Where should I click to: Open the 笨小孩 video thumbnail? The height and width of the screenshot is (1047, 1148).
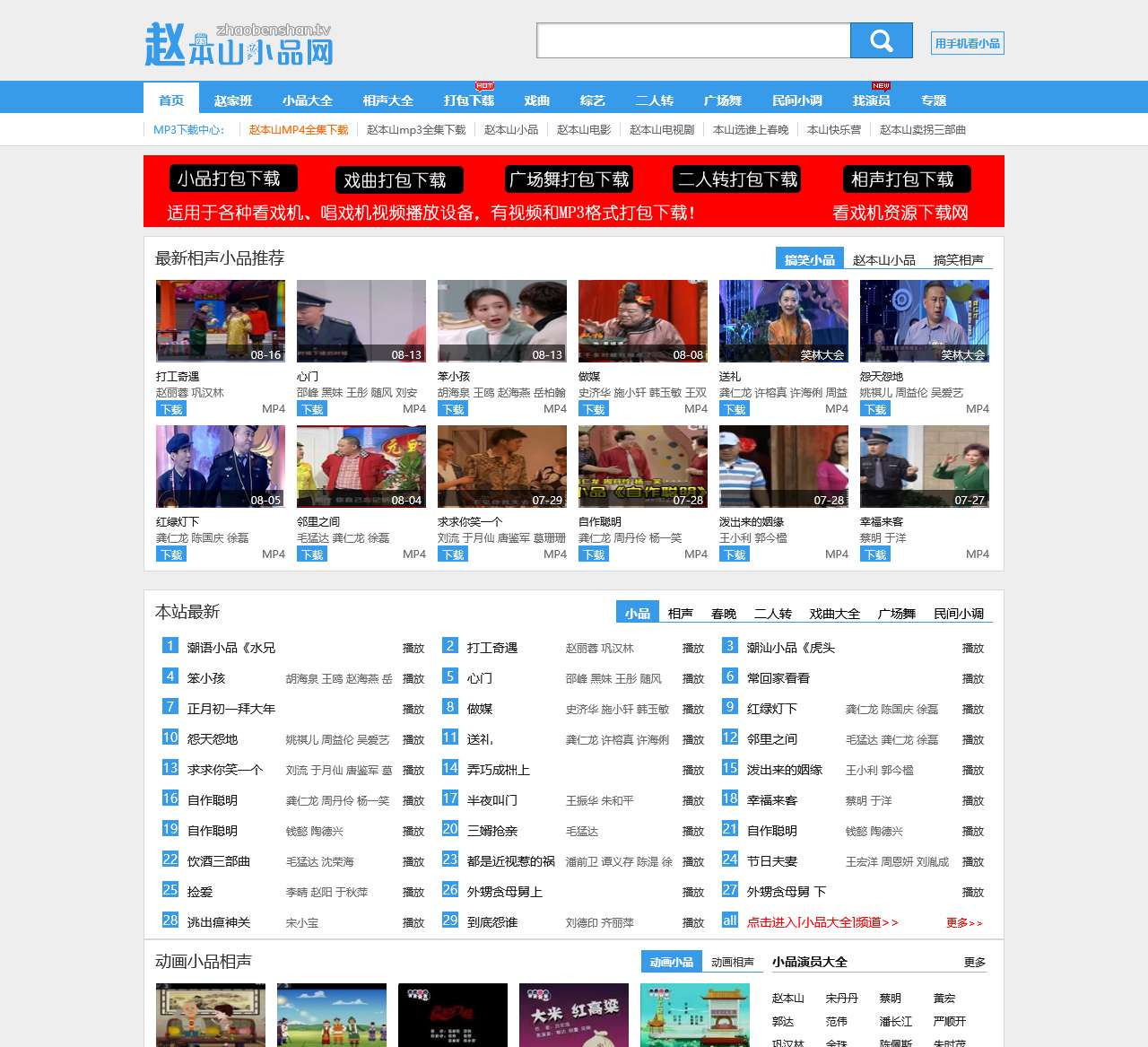pos(502,321)
